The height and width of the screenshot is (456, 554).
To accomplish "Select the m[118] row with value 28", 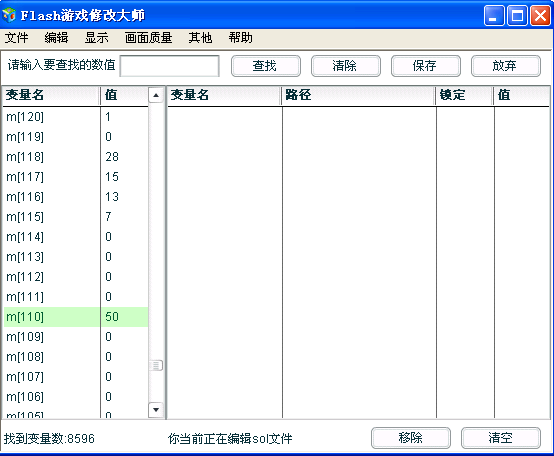I will (x=76, y=157).
